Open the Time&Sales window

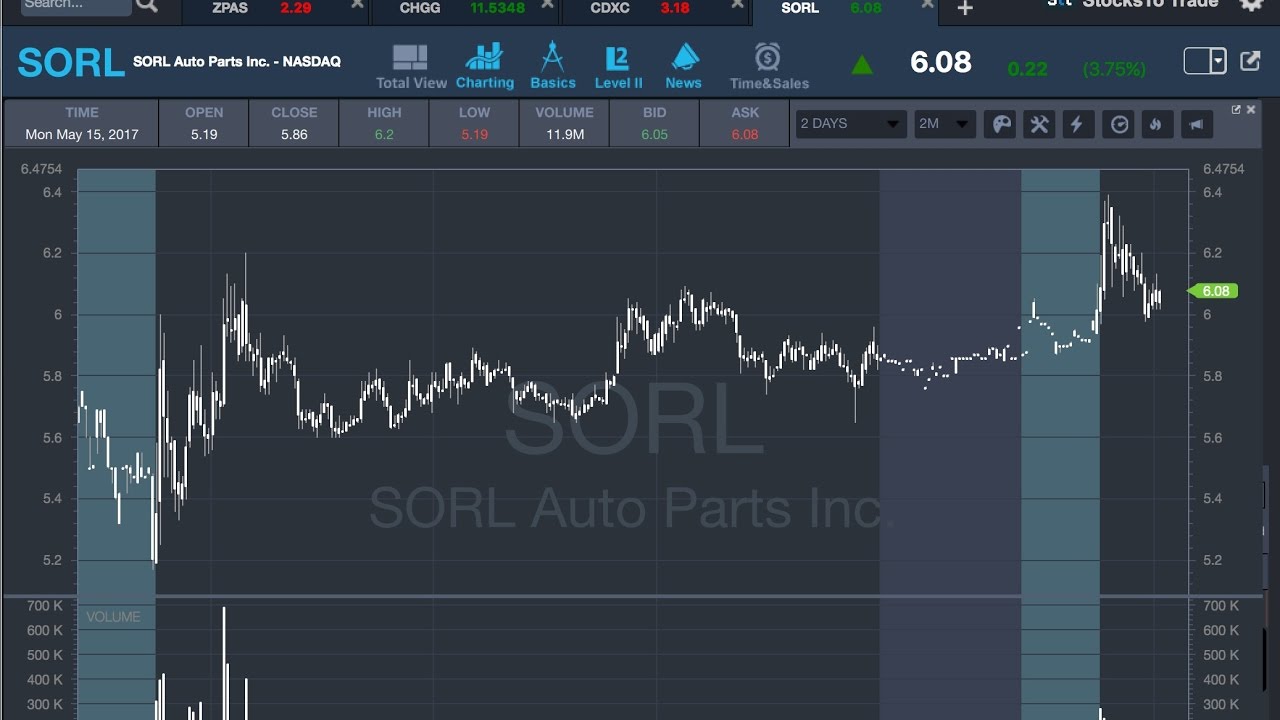[769, 67]
